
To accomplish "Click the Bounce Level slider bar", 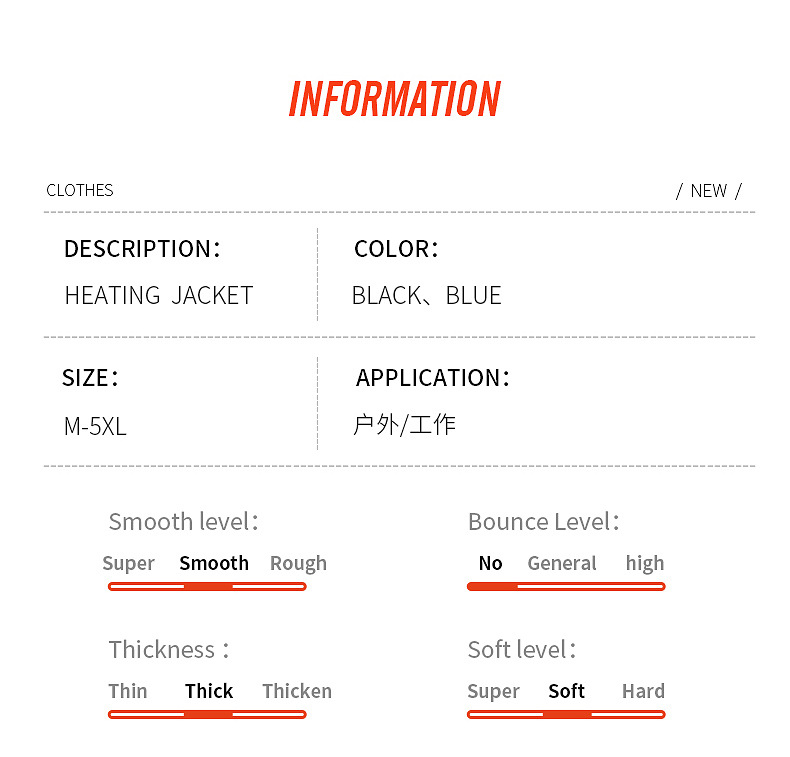I will coord(566,586).
